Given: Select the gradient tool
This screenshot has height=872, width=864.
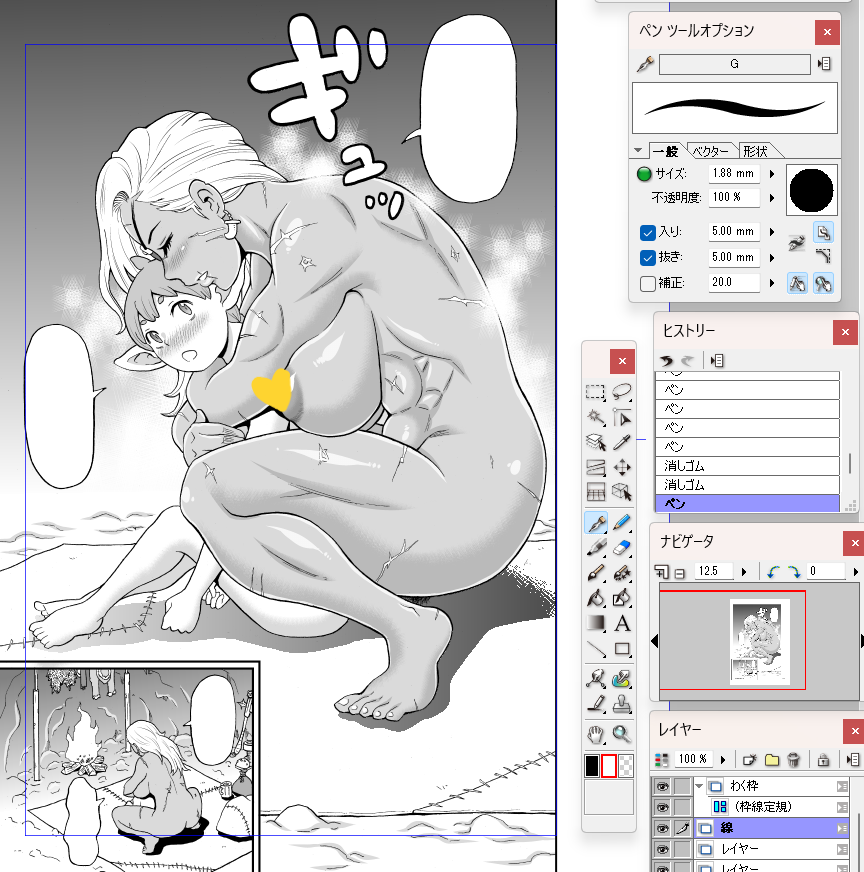Looking at the screenshot, I should 595,623.
